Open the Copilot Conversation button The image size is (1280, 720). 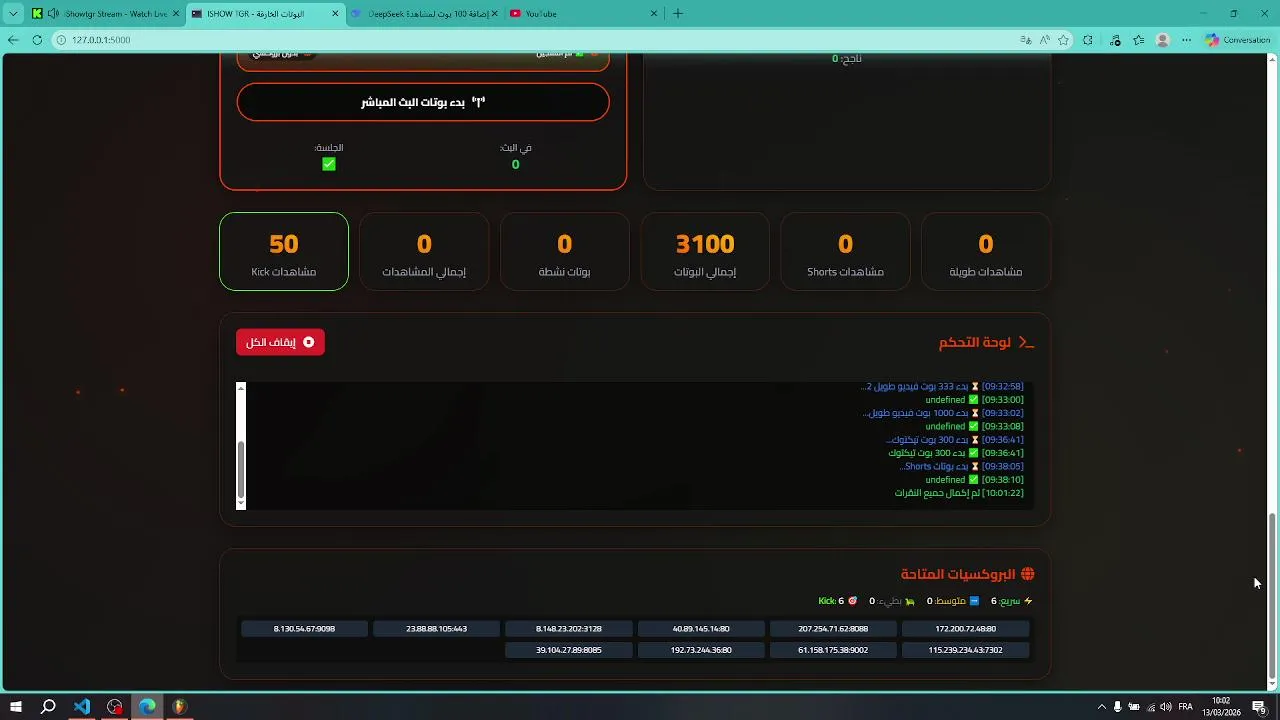1238,40
